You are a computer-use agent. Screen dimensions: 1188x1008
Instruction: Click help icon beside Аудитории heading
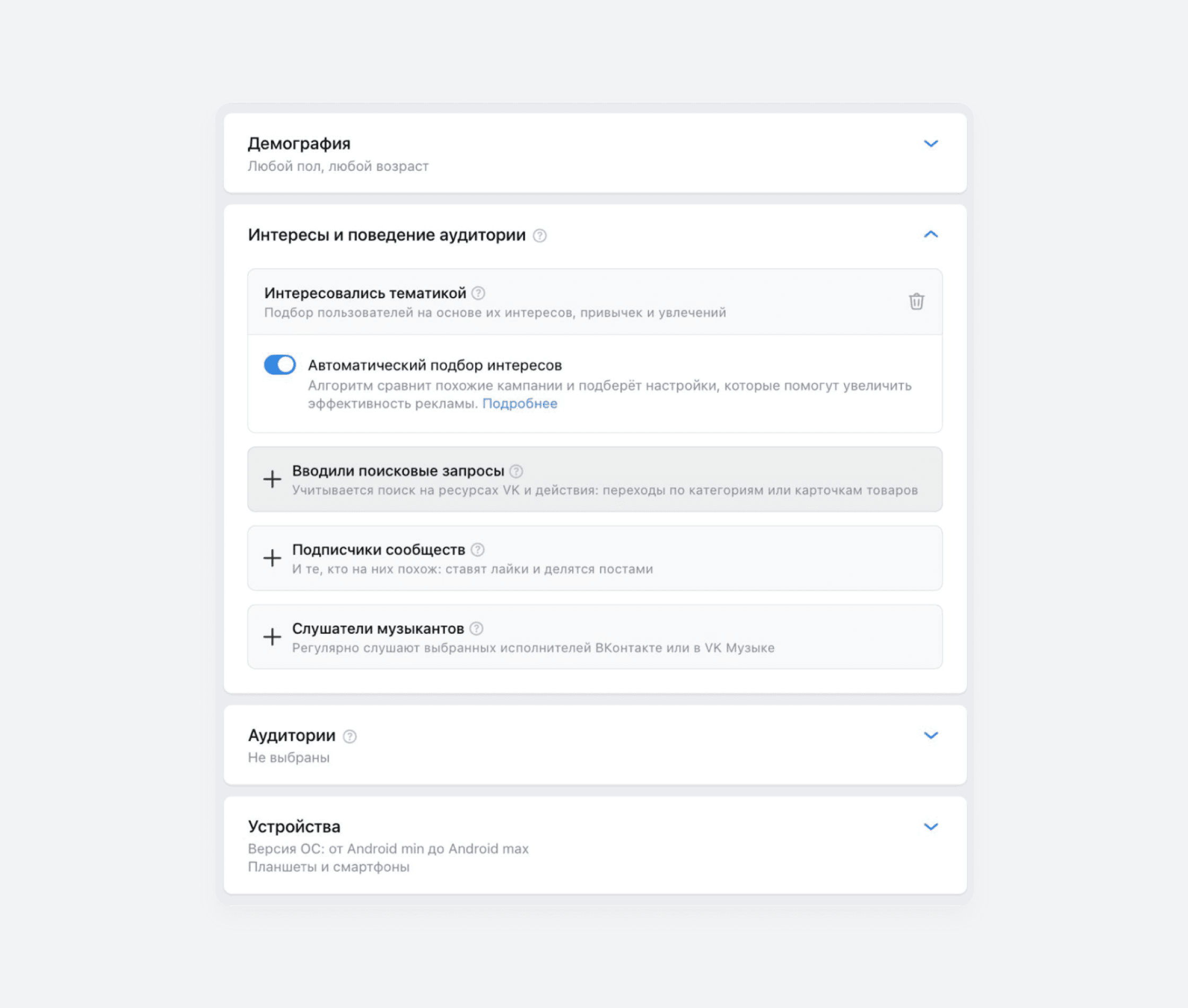[x=350, y=736]
